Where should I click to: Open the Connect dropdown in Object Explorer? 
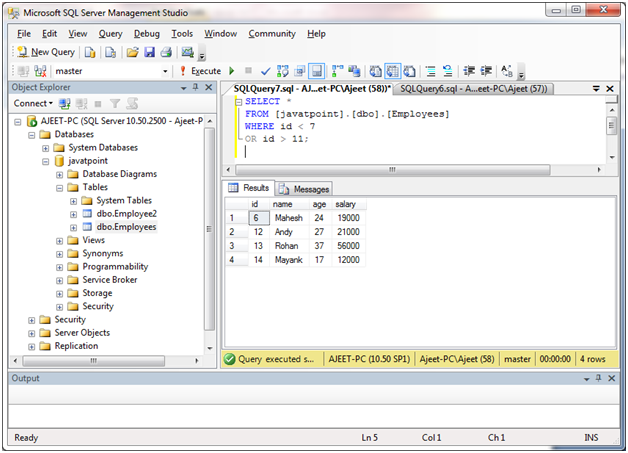33,103
